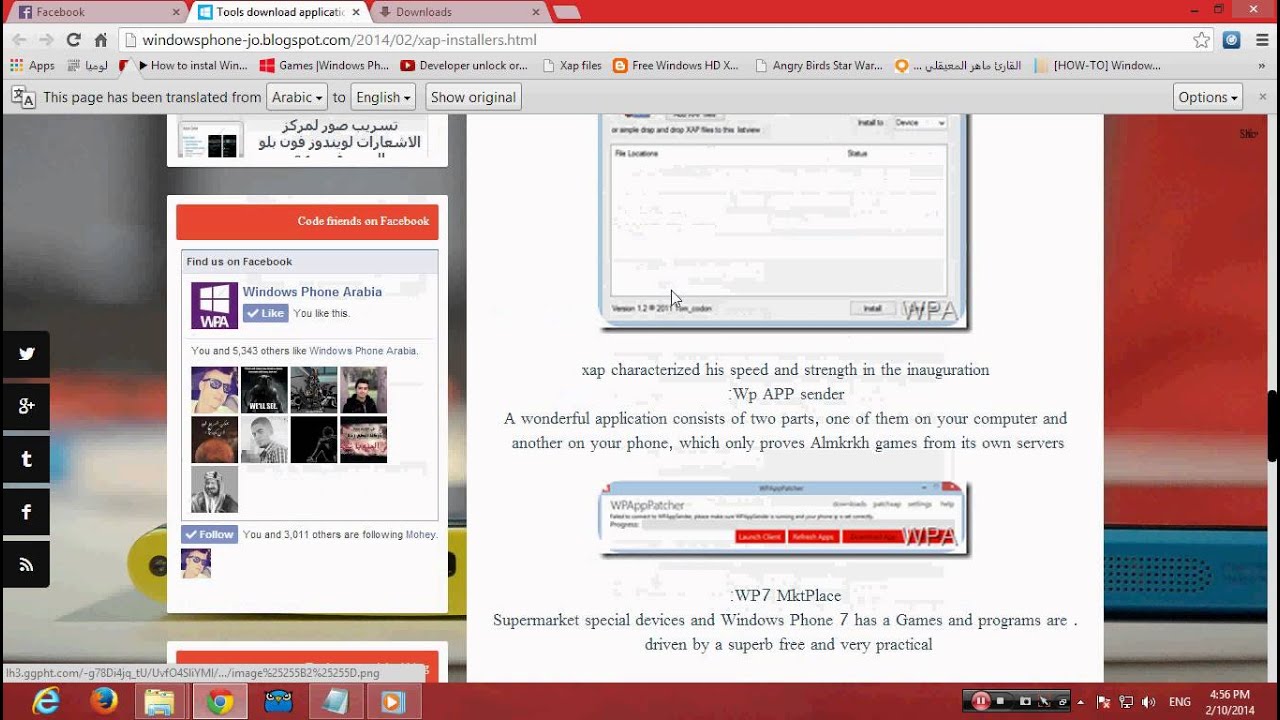Open the How to instal Win bookmark
The width and height of the screenshot is (1280, 720).
[x=191, y=66]
